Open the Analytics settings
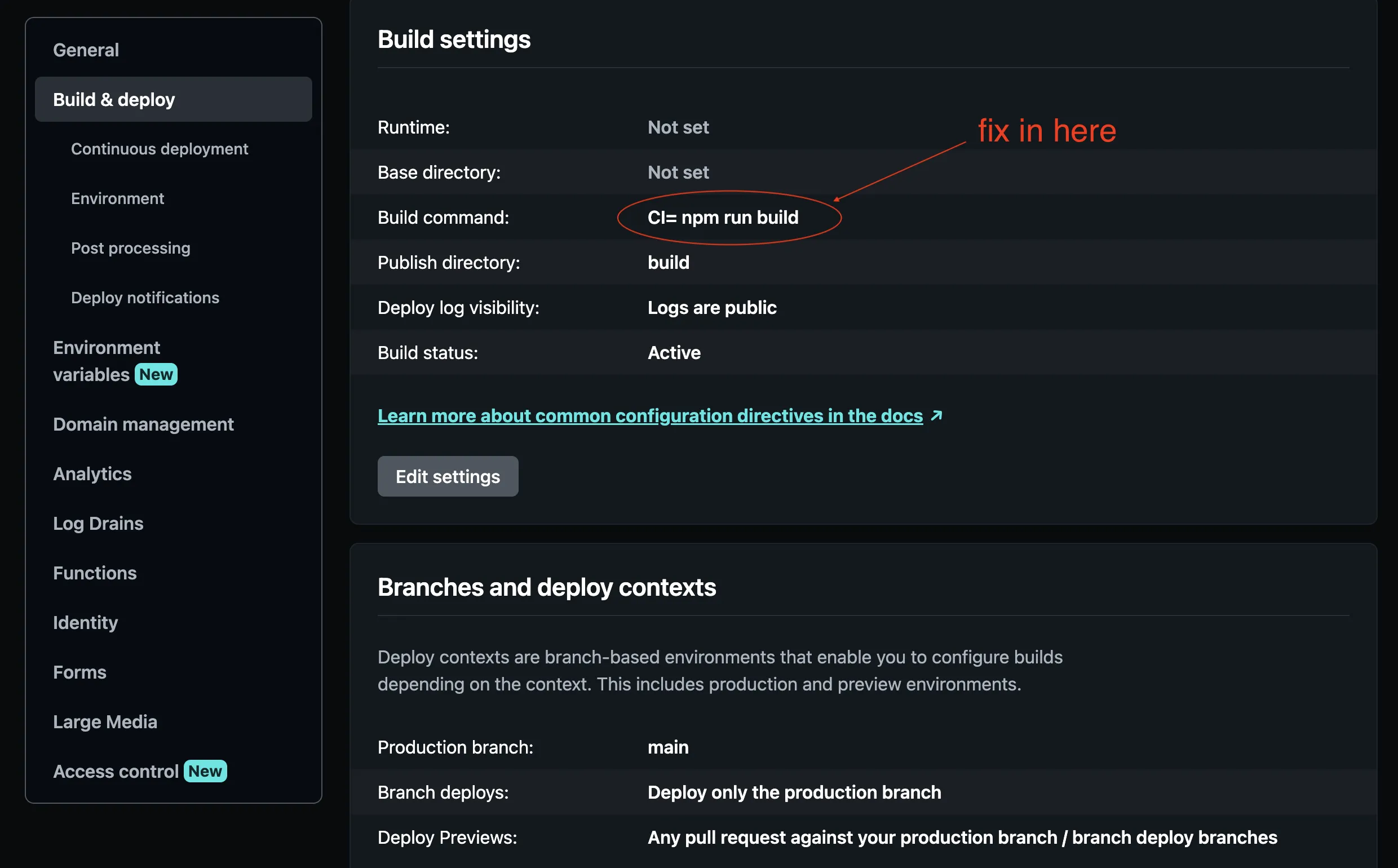 coord(92,473)
